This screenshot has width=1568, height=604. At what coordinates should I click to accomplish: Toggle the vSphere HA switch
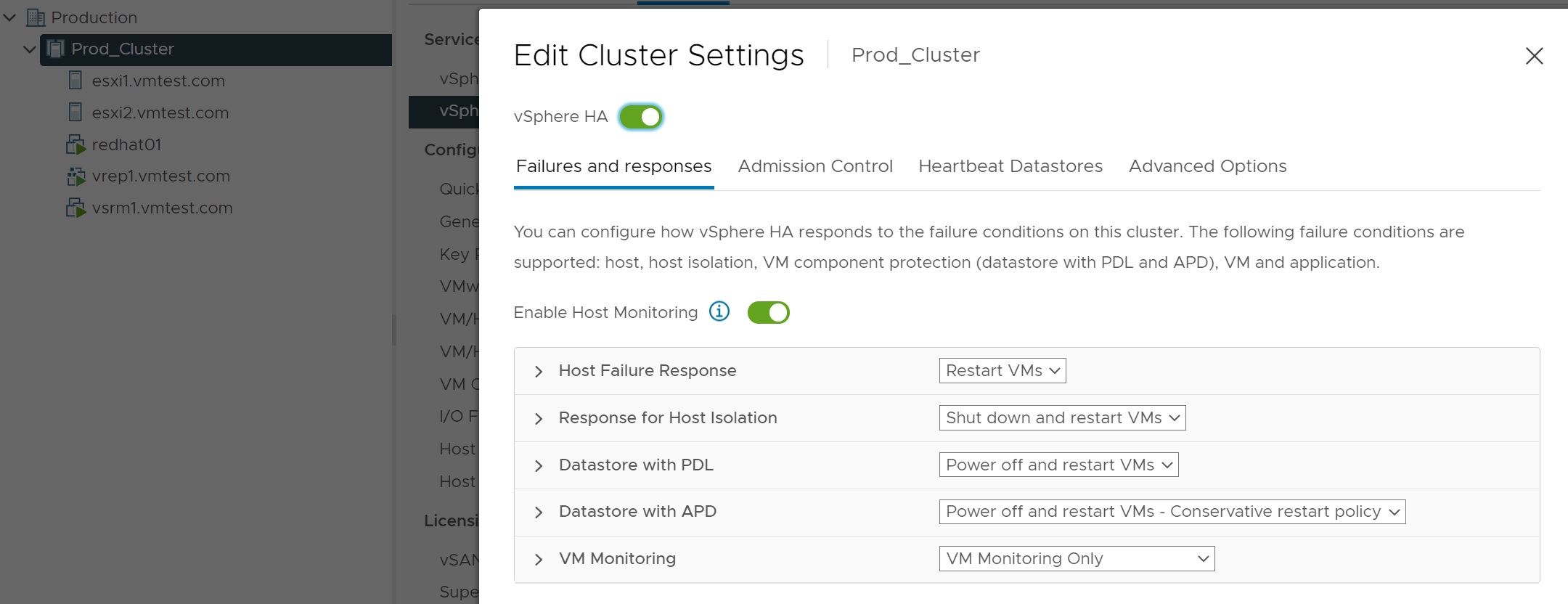[x=640, y=117]
